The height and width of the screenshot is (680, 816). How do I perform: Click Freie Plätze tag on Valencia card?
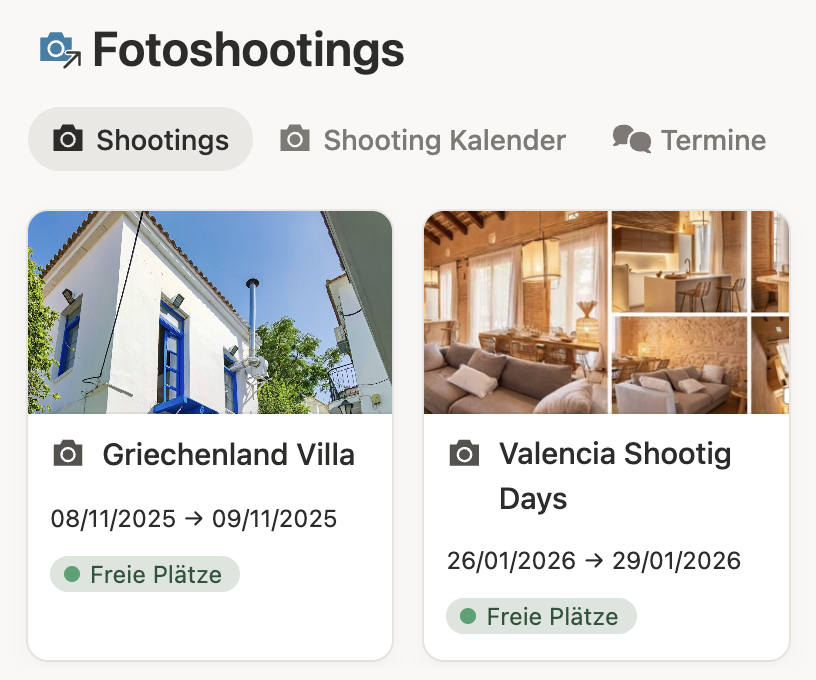(541, 616)
